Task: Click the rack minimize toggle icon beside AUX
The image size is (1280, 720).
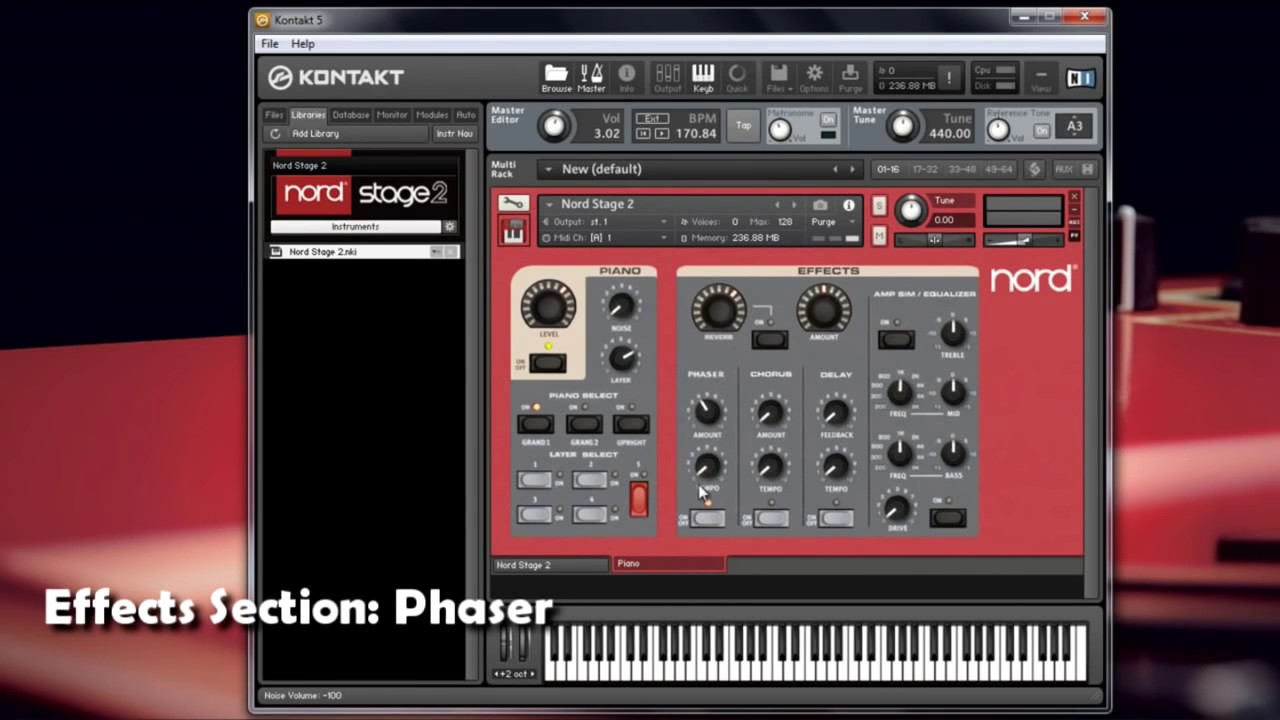Action: pos(1035,169)
